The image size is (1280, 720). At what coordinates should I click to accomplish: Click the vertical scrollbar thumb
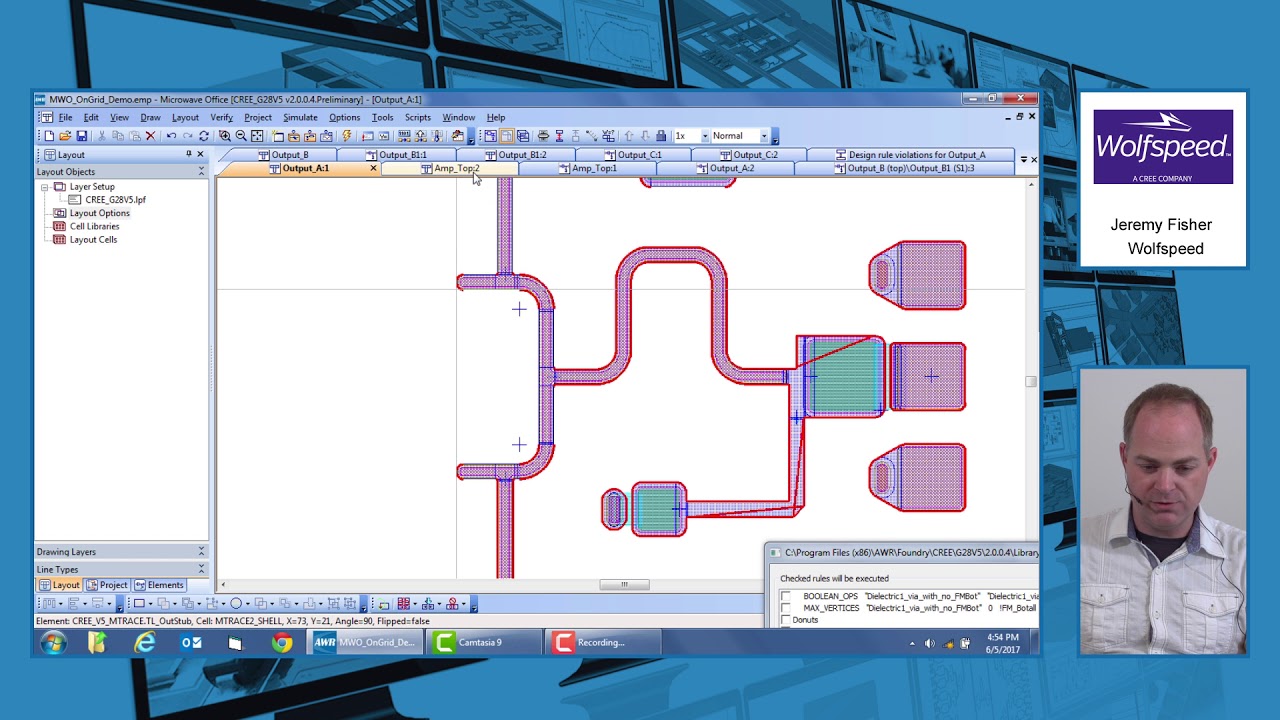(1031, 381)
